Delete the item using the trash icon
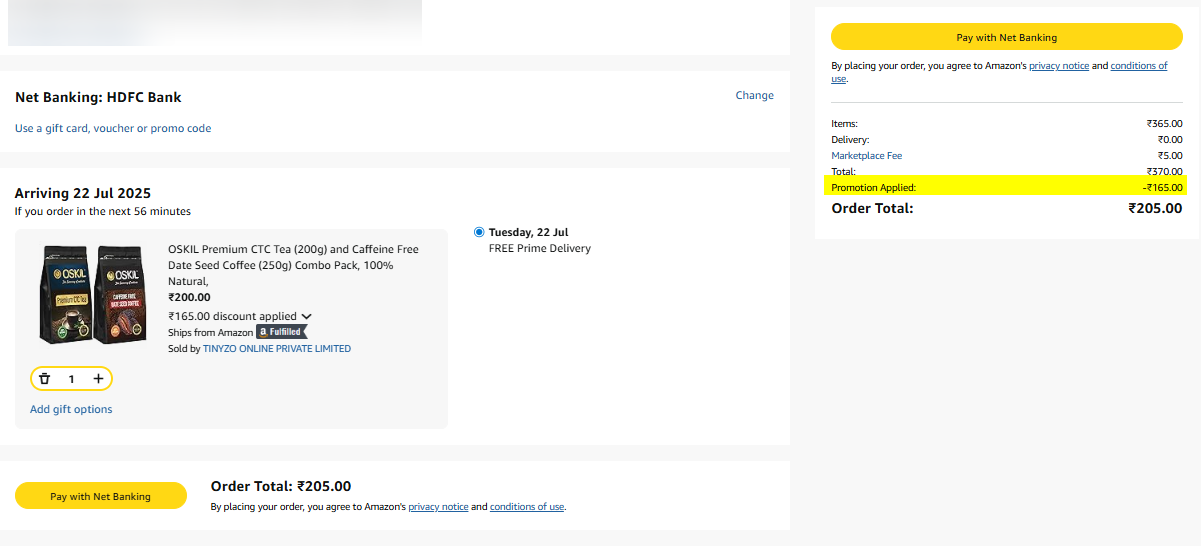The height and width of the screenshot is (546, 1201). pos(45,379)
